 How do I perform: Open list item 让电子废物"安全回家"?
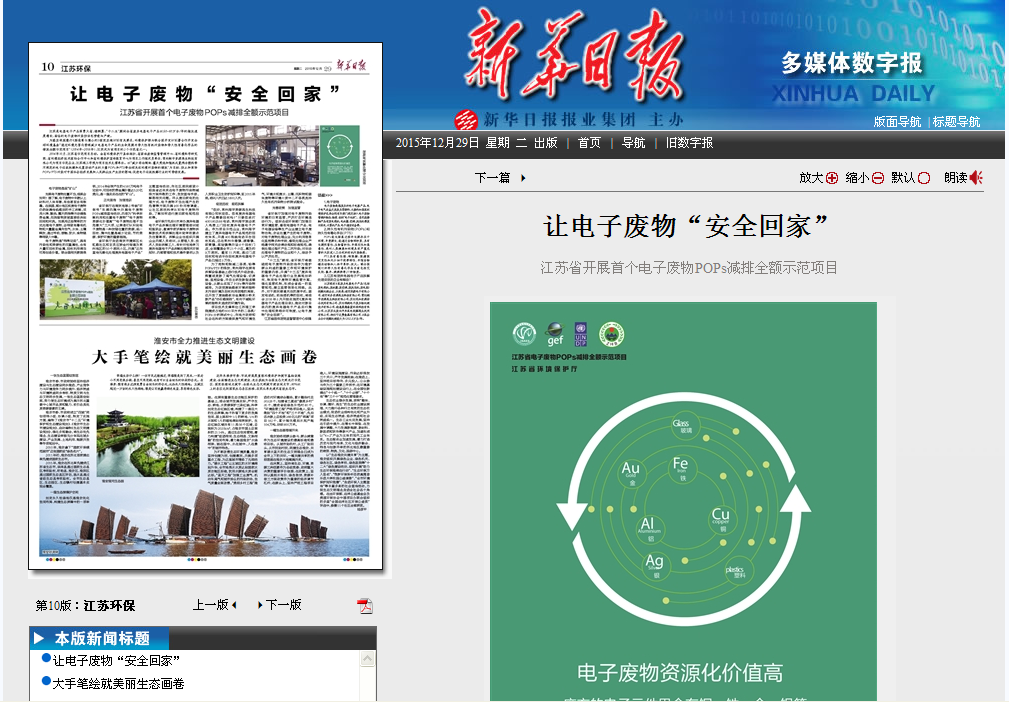tap(116, 661)
